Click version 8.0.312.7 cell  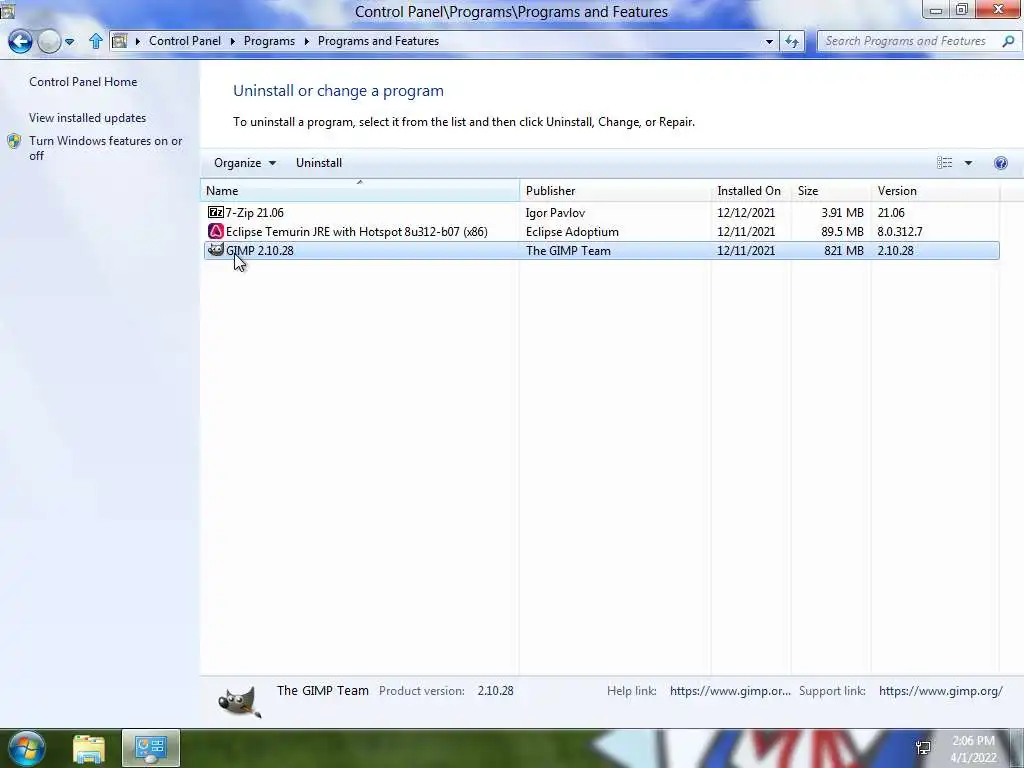click(900, 231)
